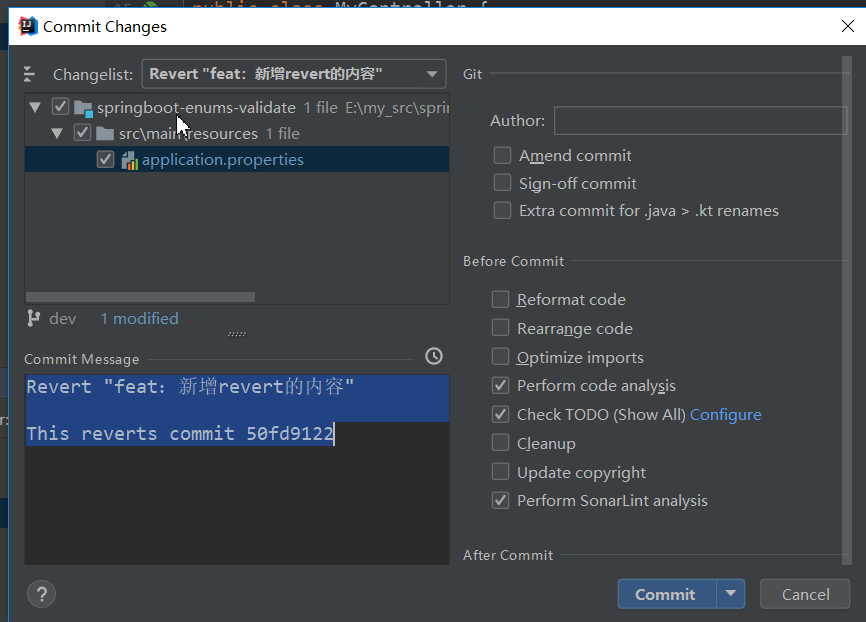This screenshot has width=866, height=622.
Task: Disable Perform code analysis checkbox
Action: (x=500, y=386)
